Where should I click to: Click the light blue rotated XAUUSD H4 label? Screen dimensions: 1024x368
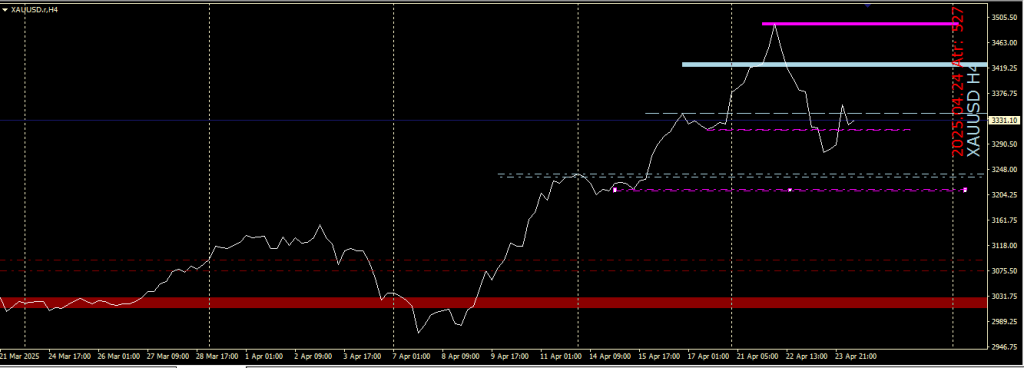click(x=973, y=114)
